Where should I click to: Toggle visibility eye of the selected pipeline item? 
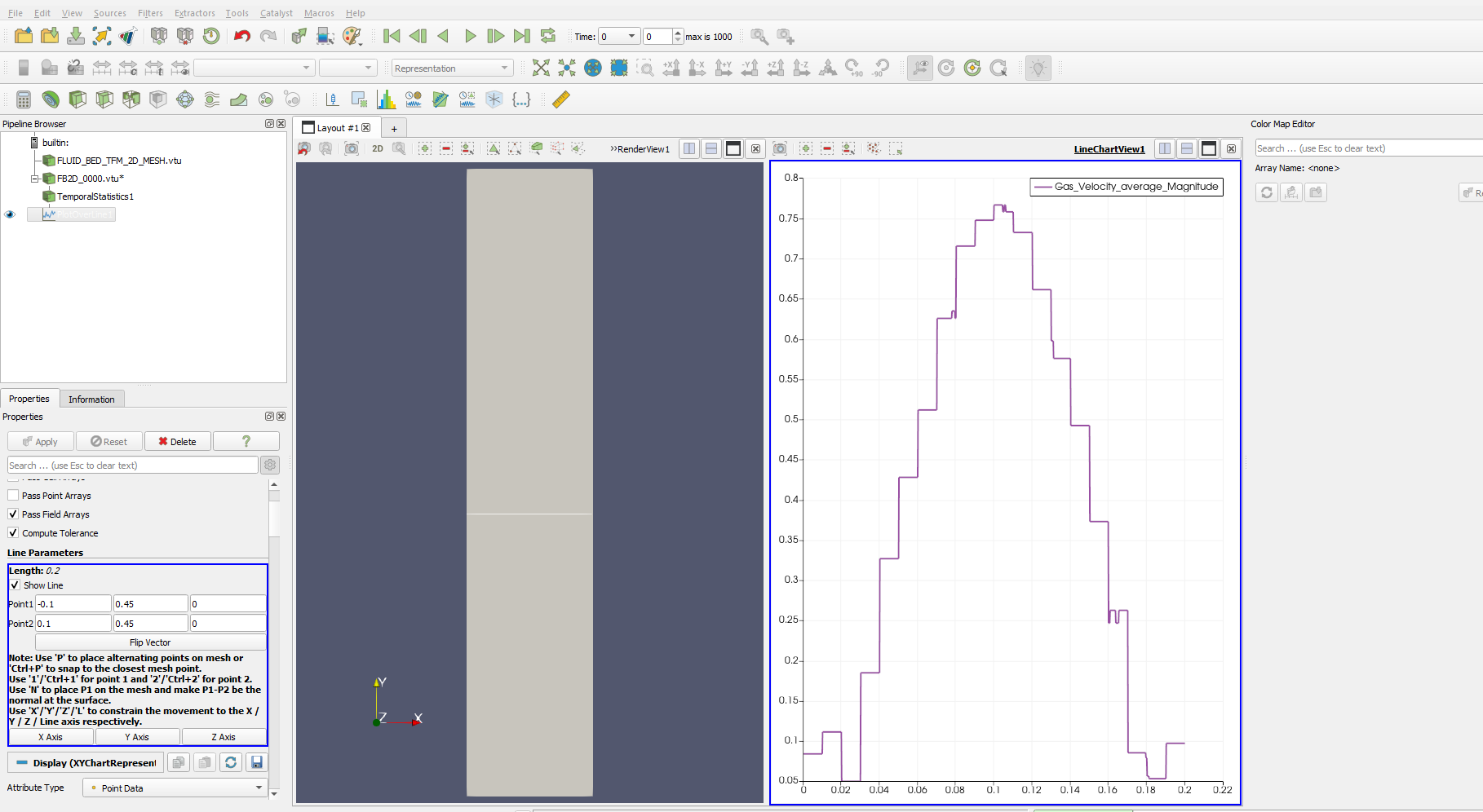click(x=10, y=214)
